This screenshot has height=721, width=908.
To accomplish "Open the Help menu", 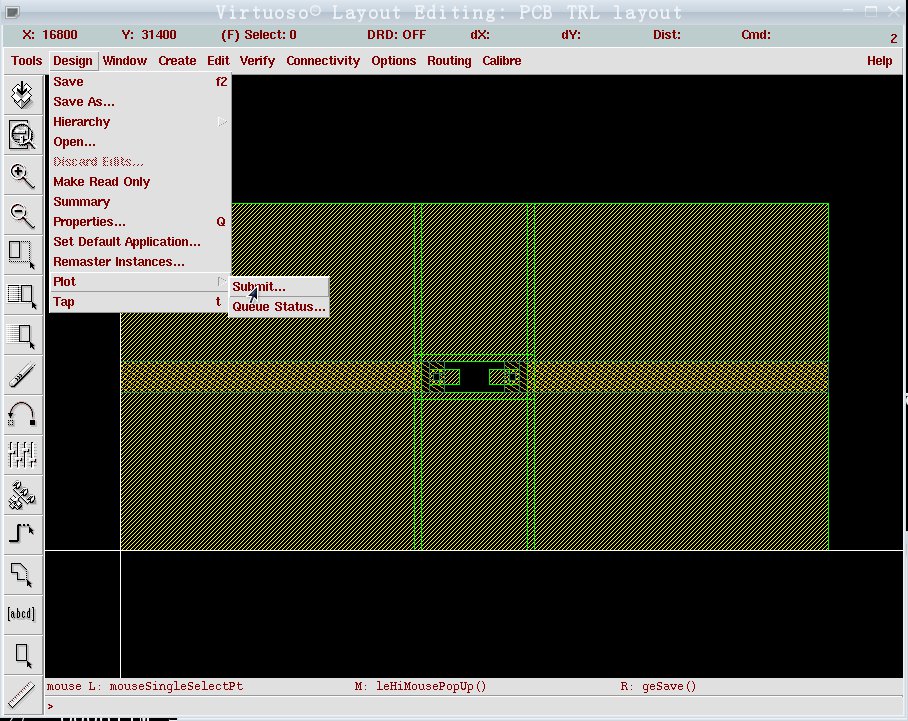I will point(879,61).
